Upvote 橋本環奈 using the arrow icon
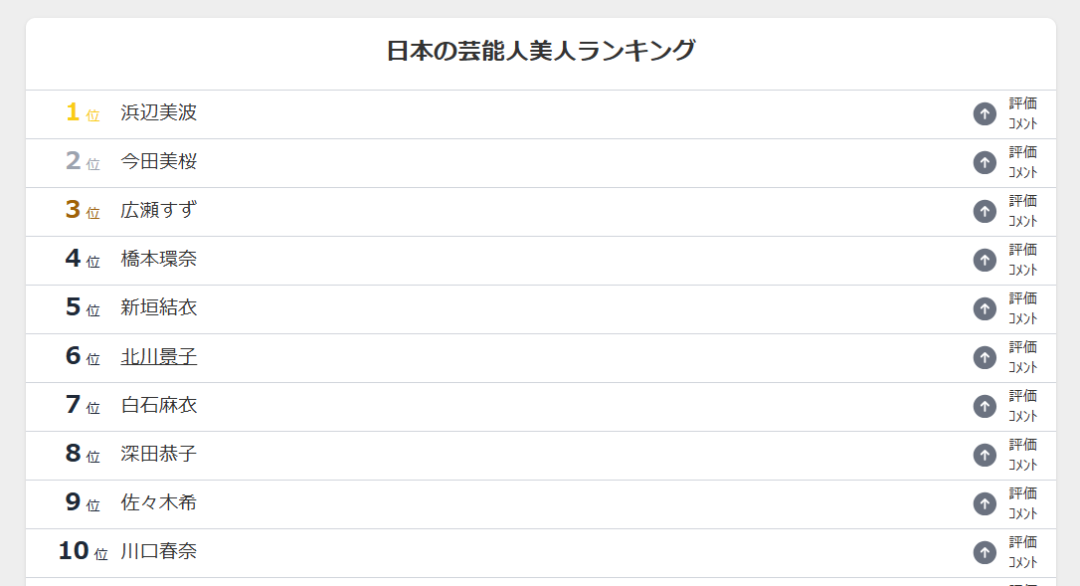 point(985,260)
